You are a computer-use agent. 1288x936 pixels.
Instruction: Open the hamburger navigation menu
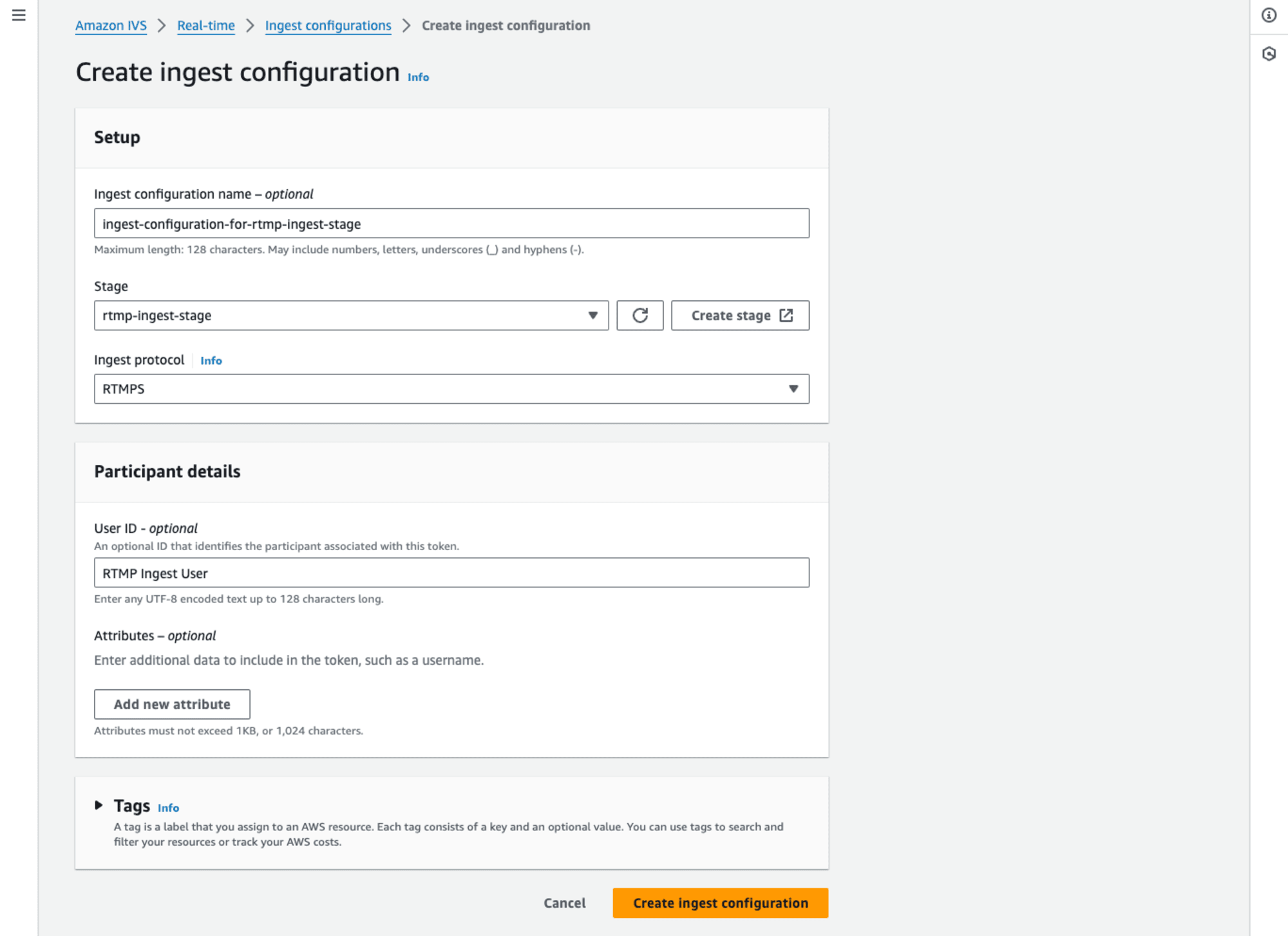[19, 15]
